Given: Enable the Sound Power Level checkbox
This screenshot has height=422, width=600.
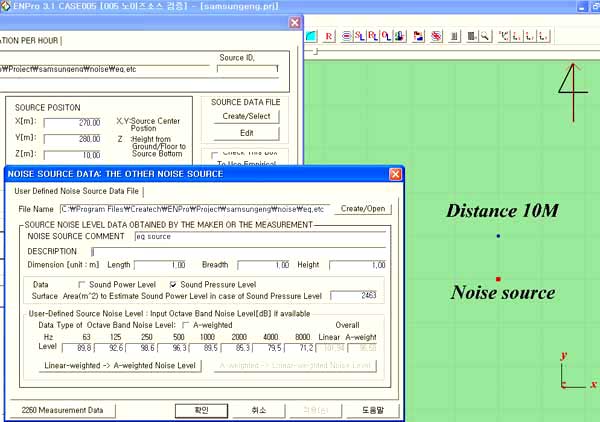Looking at the screenshot, I should 81,284.
